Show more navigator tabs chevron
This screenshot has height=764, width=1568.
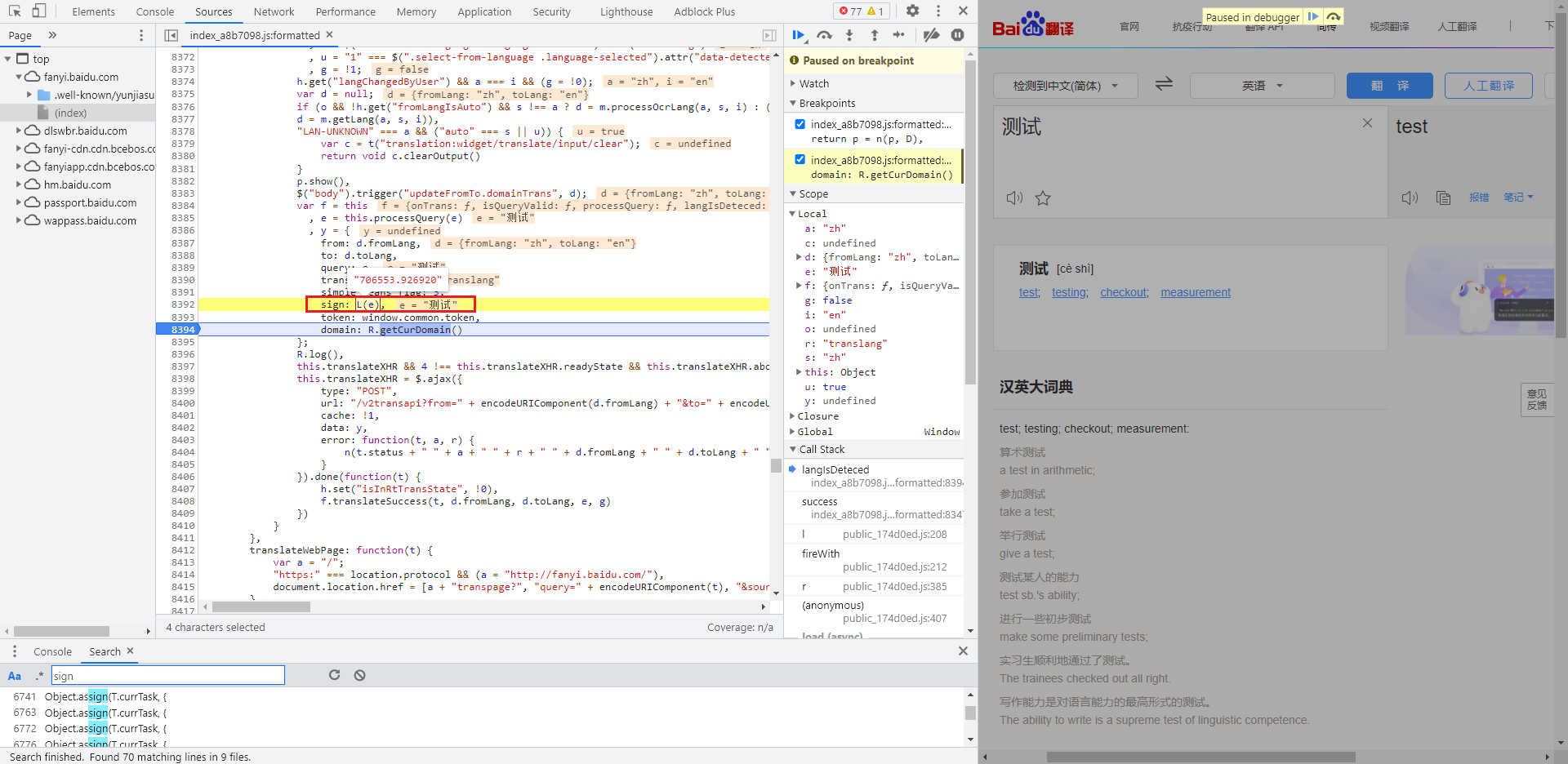tap(52, 35)
